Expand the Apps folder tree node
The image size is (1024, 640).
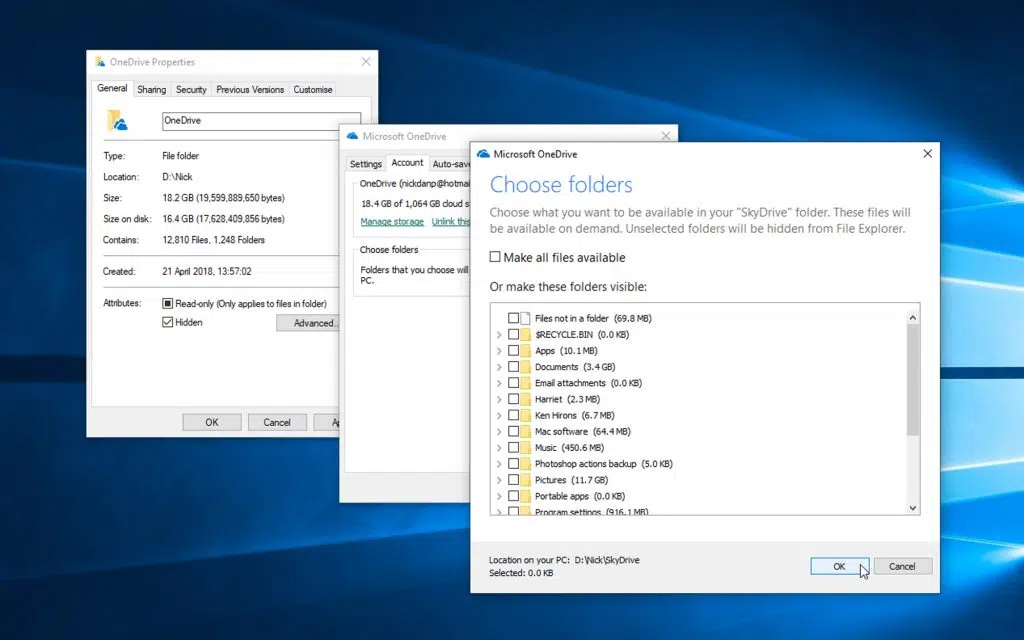tap(499, 351)
